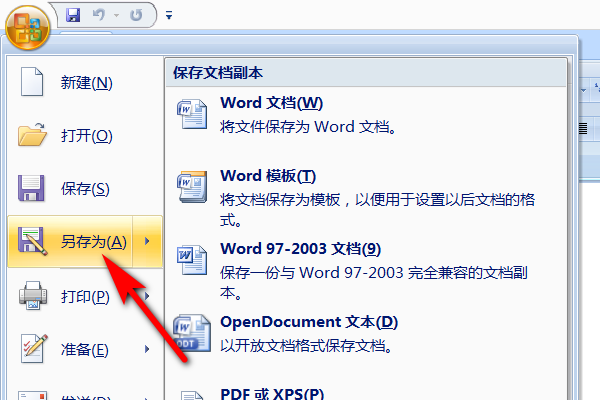Click the Redo icon in Quick Access Toolbar
This screenshot has width=600, height=400.
coord(136,15)
